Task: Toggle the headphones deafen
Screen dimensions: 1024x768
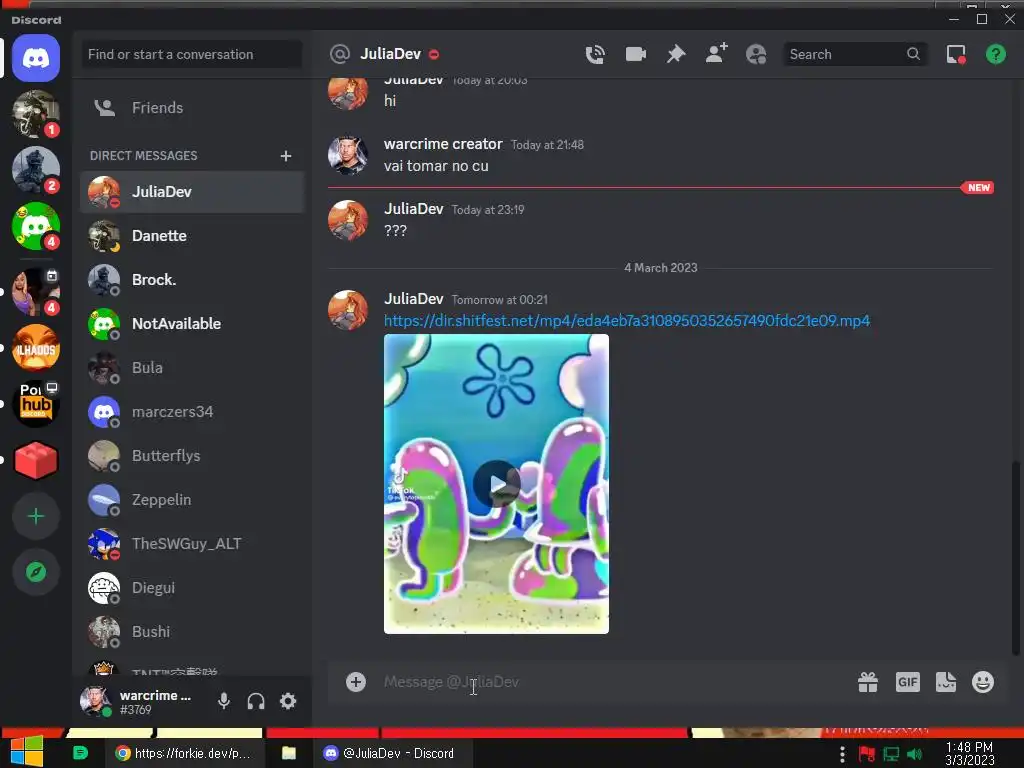Action: 256,701
